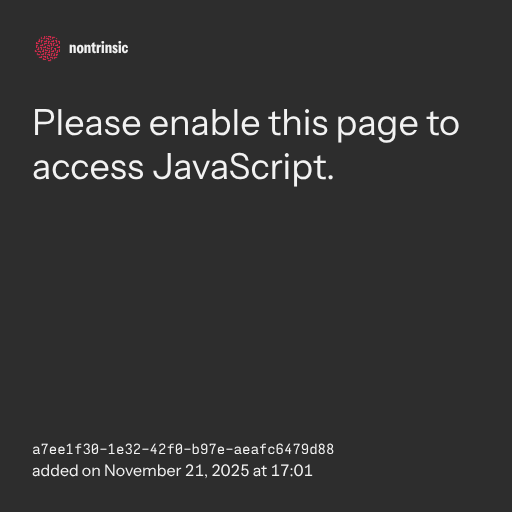Click the words added on before the date

coord(66,471)
